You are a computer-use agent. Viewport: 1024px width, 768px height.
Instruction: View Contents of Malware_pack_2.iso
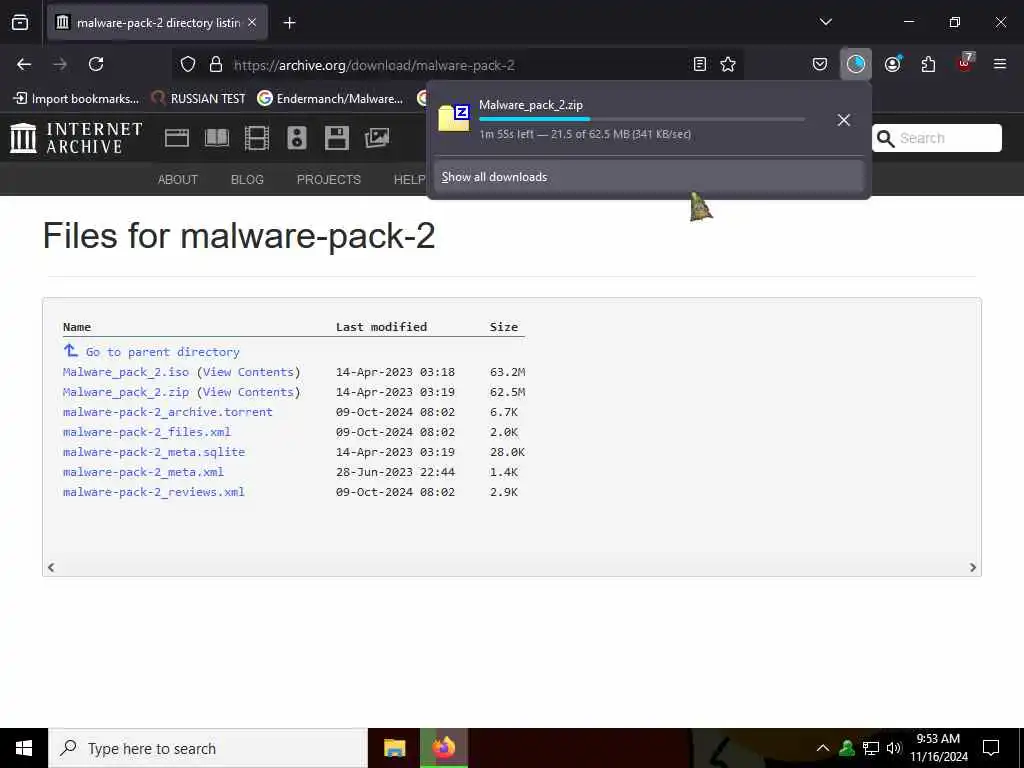point(248,372)
